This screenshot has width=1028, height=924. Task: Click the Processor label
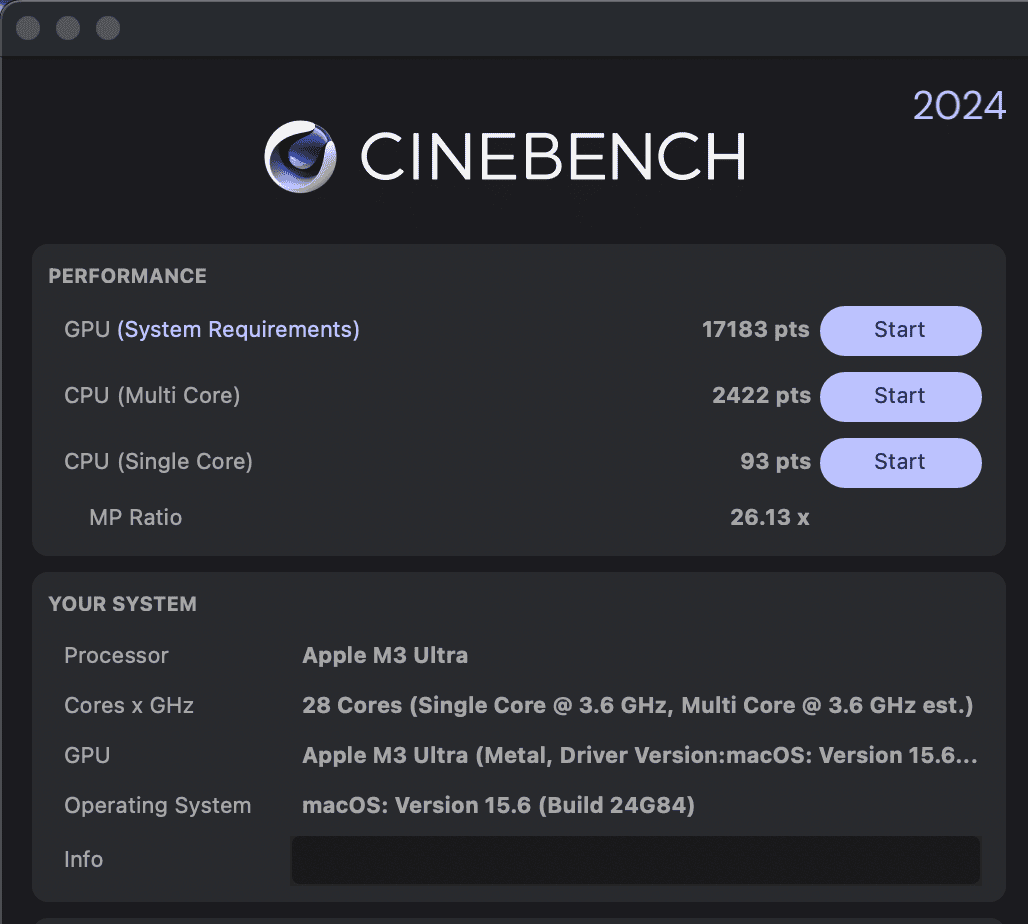(116, 655)
